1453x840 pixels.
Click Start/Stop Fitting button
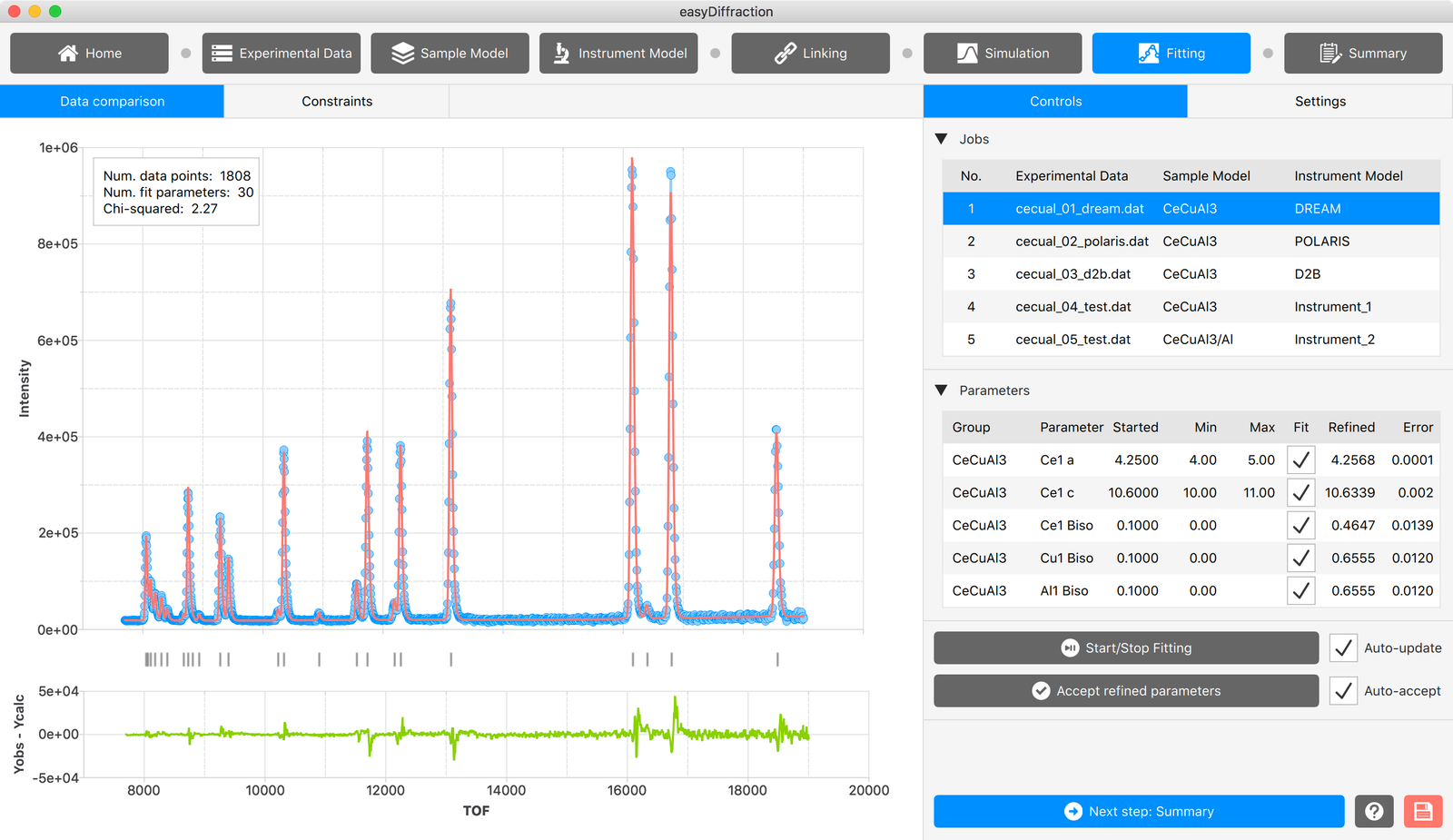1126,648
